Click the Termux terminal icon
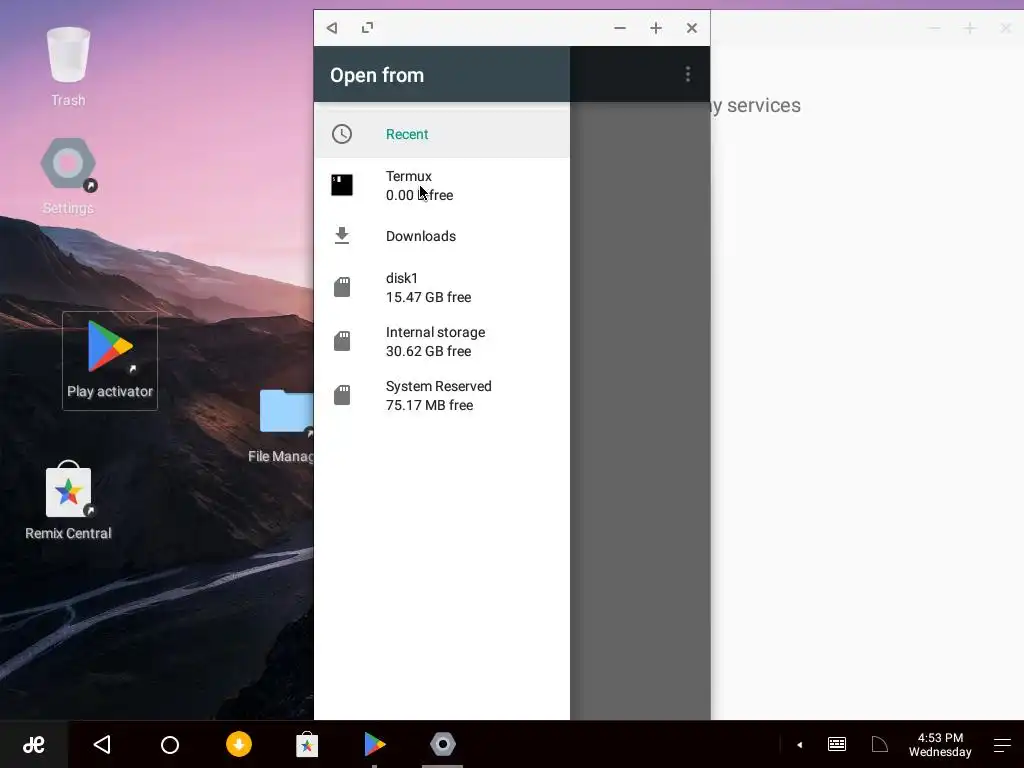 tap(342, 185)
